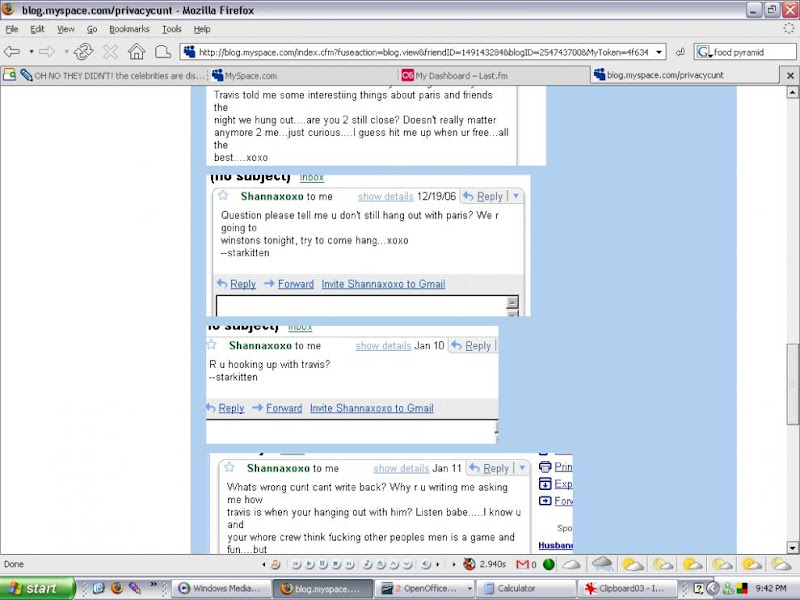Star the 12/19/06 Shannaxoxo message

(224, 196)
